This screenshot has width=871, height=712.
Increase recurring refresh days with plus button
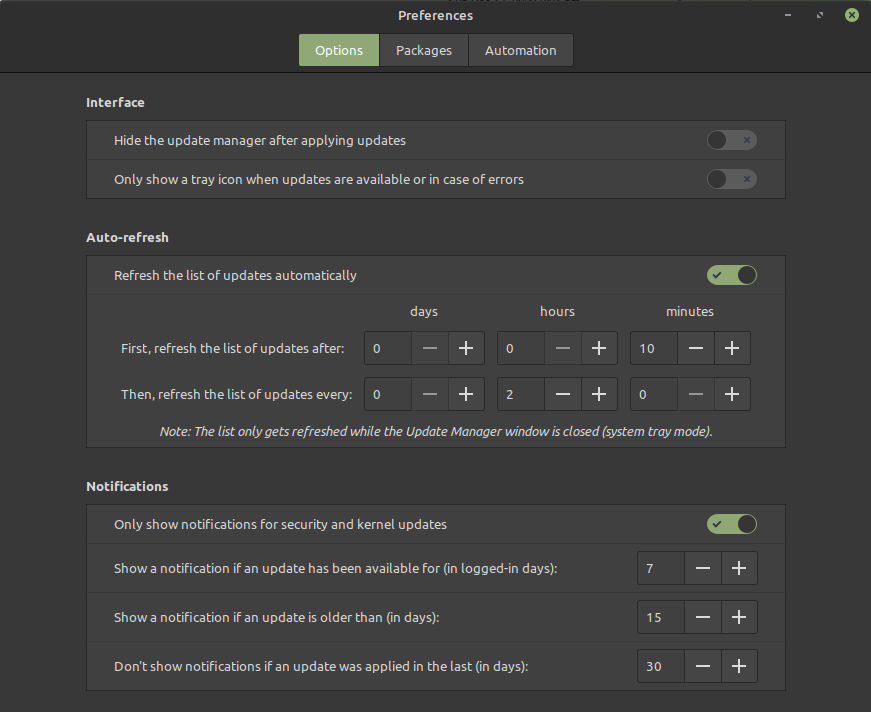coord(466,394)
